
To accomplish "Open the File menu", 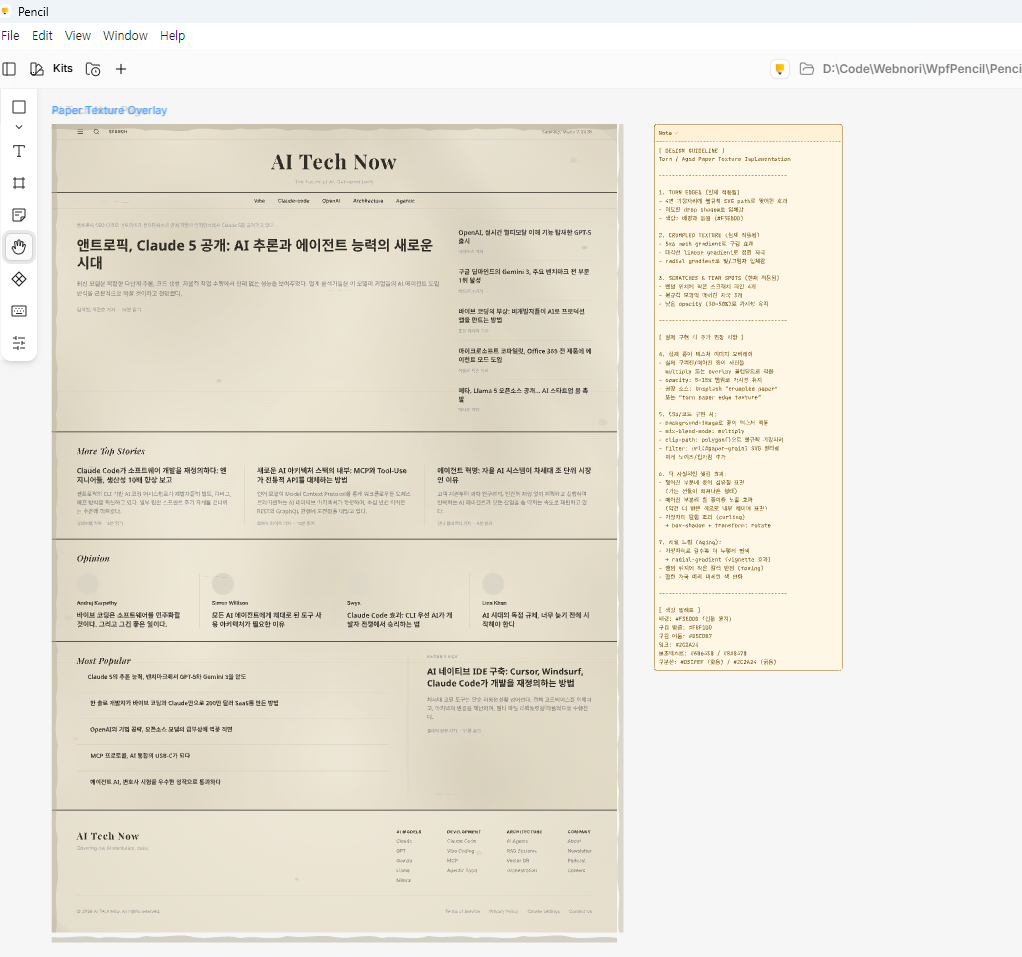I will [10, 35].
